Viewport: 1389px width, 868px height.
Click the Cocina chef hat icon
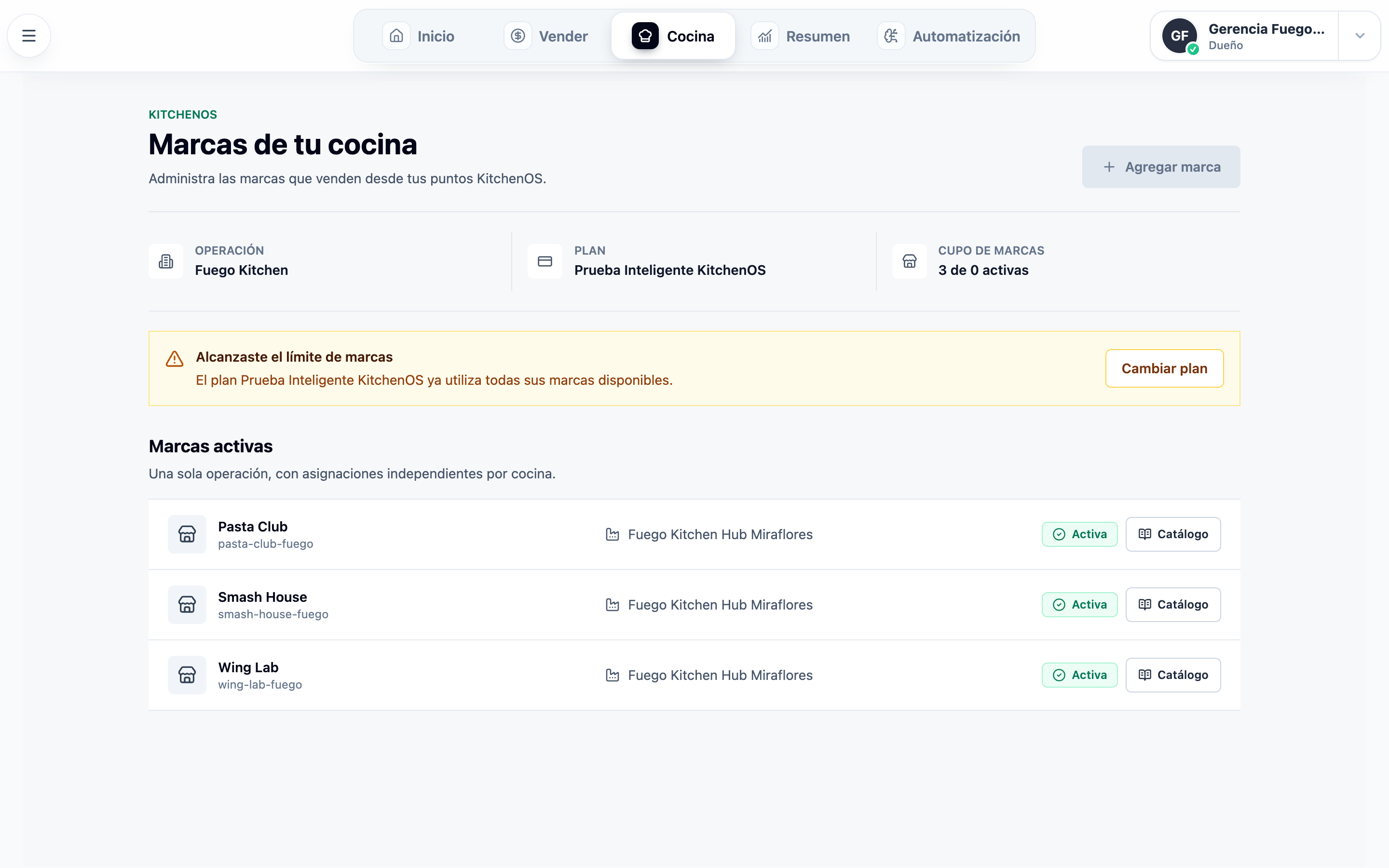(x=645, y=36)
